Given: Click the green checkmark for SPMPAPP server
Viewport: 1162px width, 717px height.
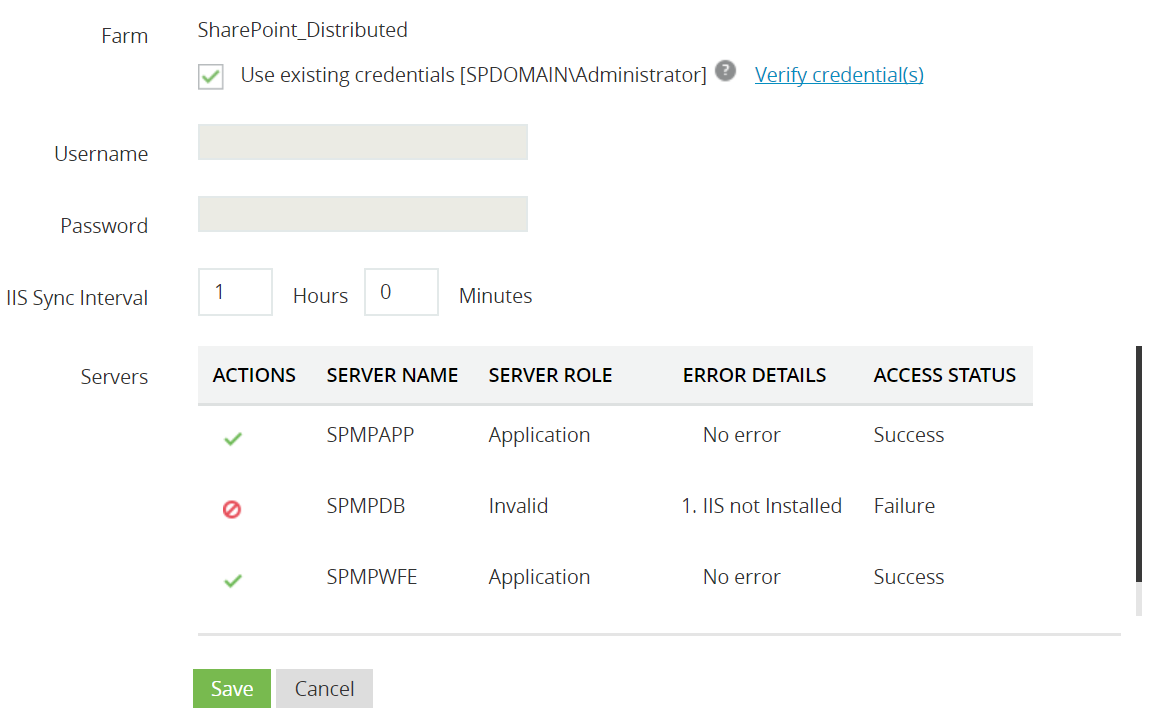Looking at the screenshot, I should pos(232,438).
